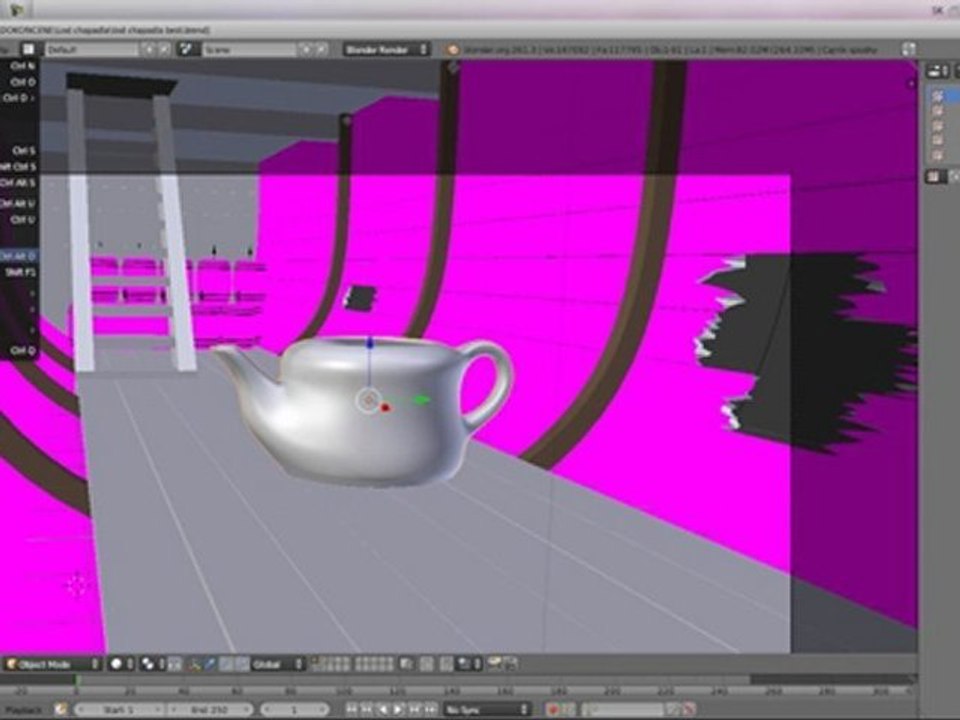Toggle proportional editing icon in 3D header
This screenshot has width=960, height=720.
pyautogui.click(x=427, y=664)
